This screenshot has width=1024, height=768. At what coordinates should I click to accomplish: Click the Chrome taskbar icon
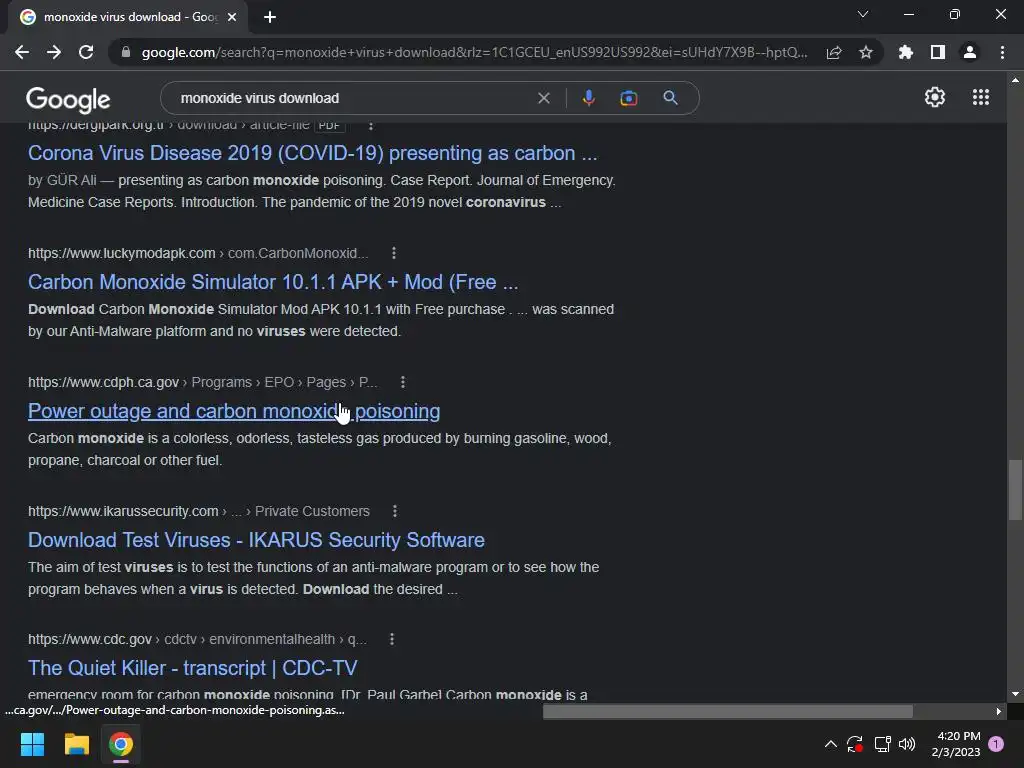(121, 744)
